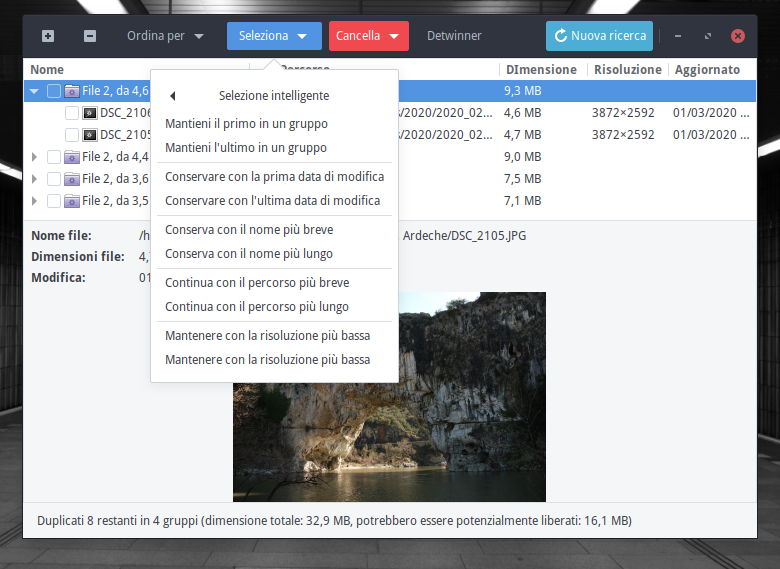Click the DSC_2105 image file icon
The image size is (780, 569).
coord(89,135)
